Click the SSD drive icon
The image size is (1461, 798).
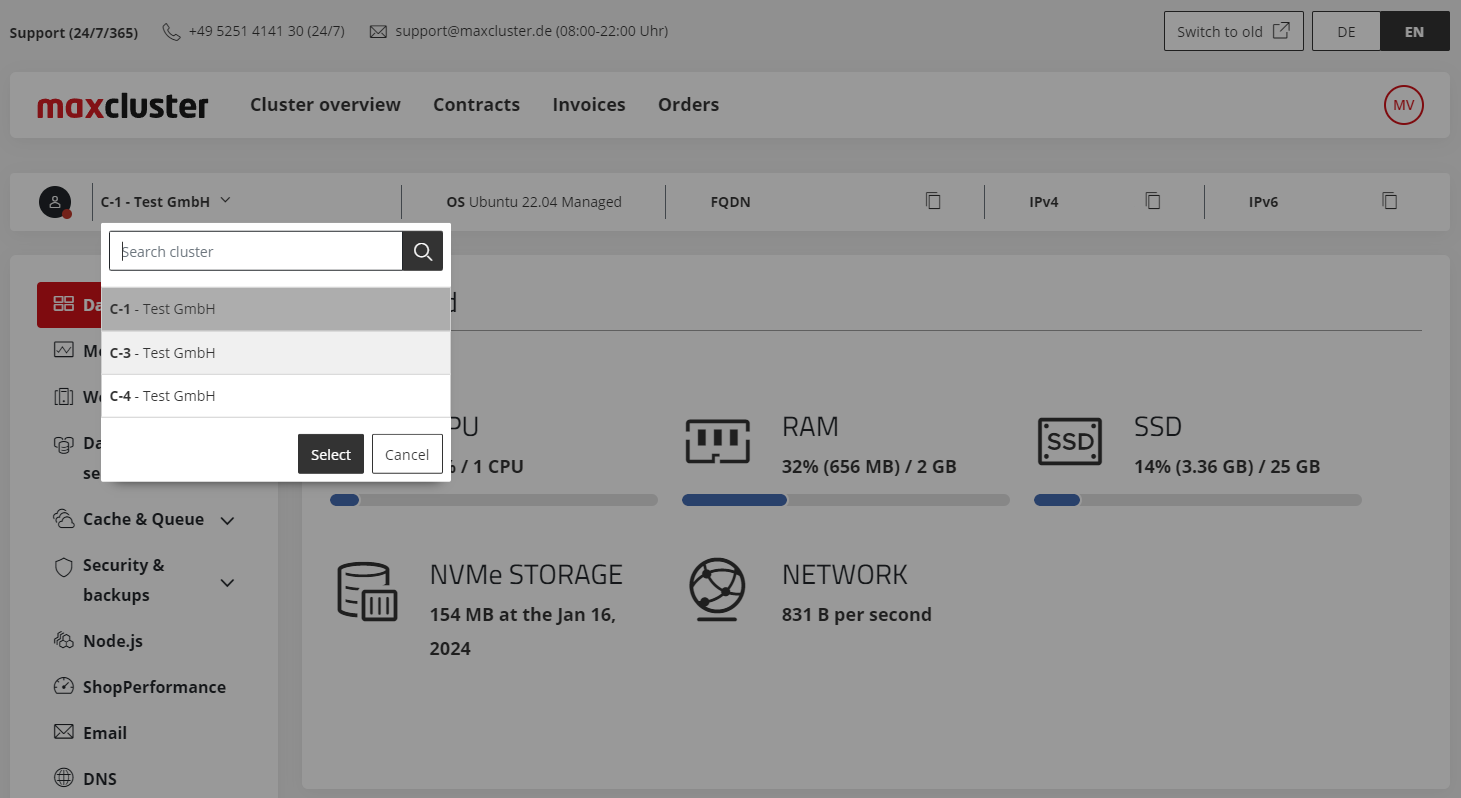[1070, 441]
